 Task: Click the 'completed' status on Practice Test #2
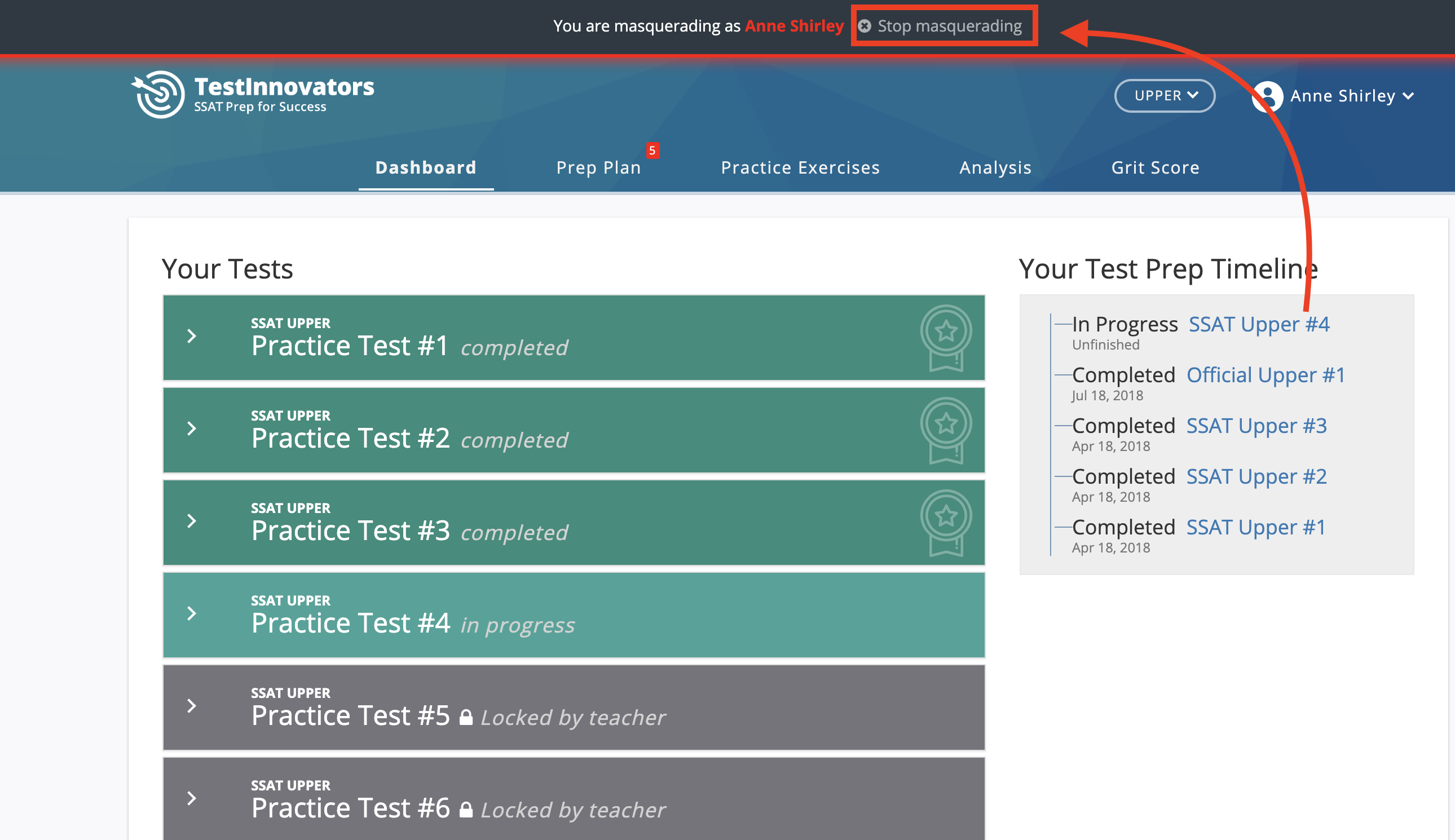click(x=514, y=440)
